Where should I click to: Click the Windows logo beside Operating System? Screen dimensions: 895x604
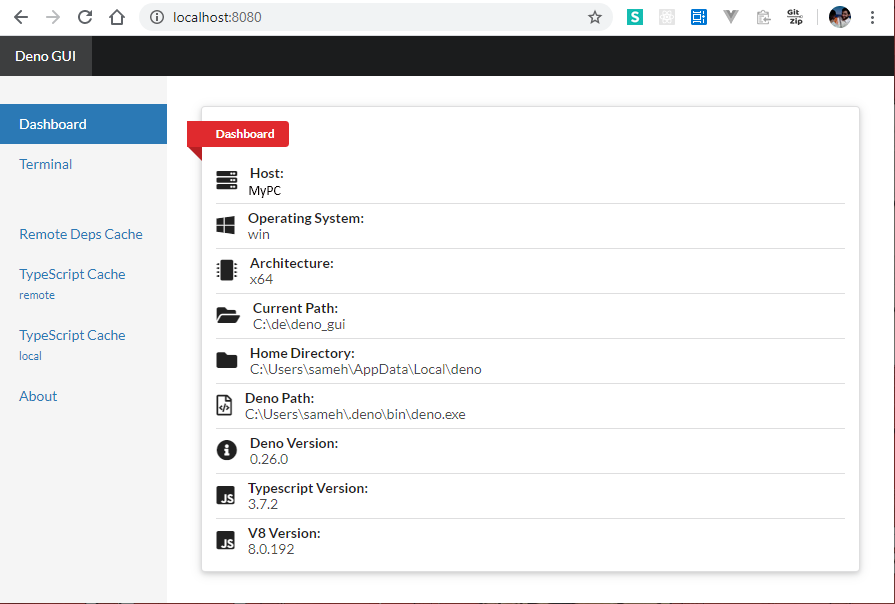coord(225,225)
